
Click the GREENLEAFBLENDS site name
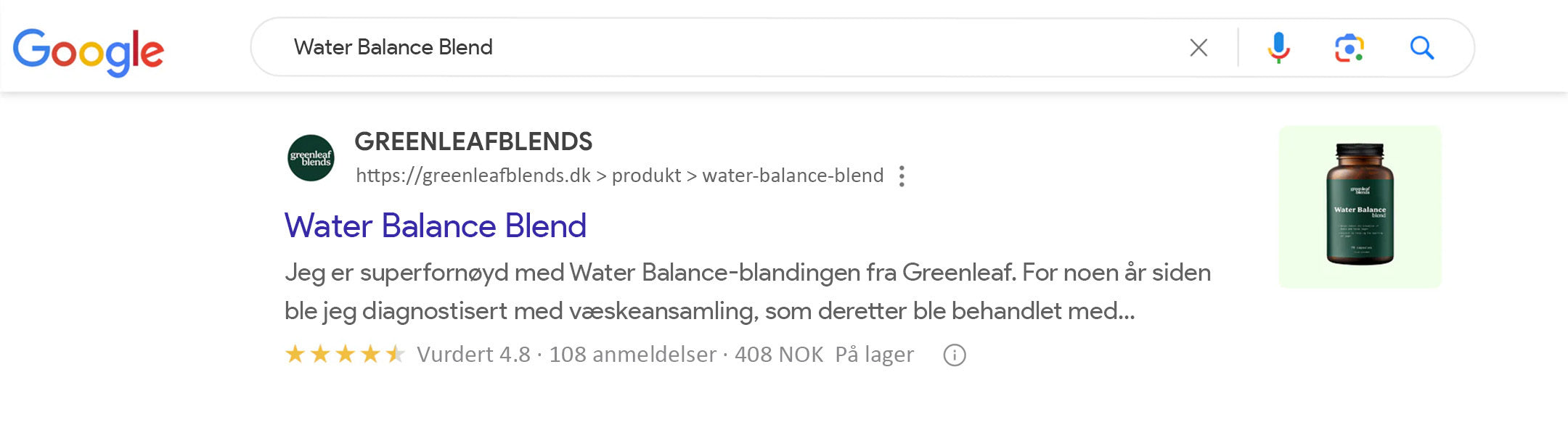tap(473, 141)
